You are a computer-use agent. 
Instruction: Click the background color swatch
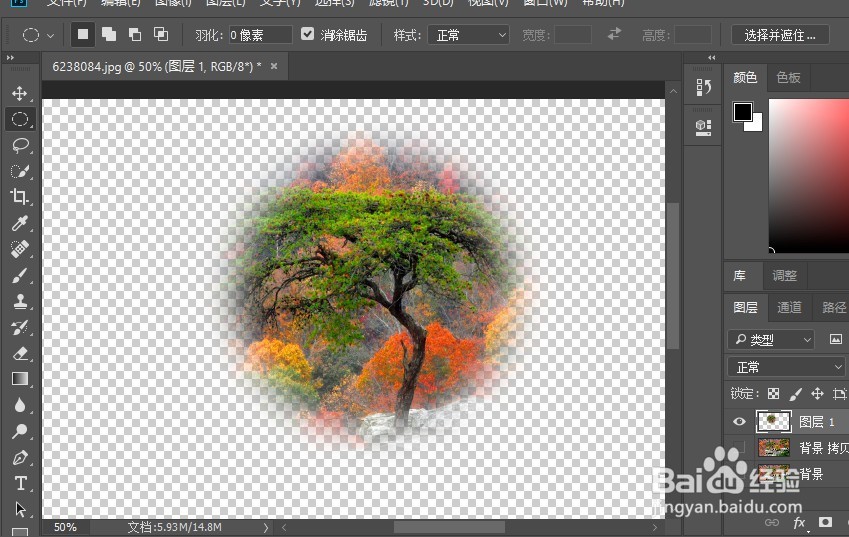click(756, 126)
